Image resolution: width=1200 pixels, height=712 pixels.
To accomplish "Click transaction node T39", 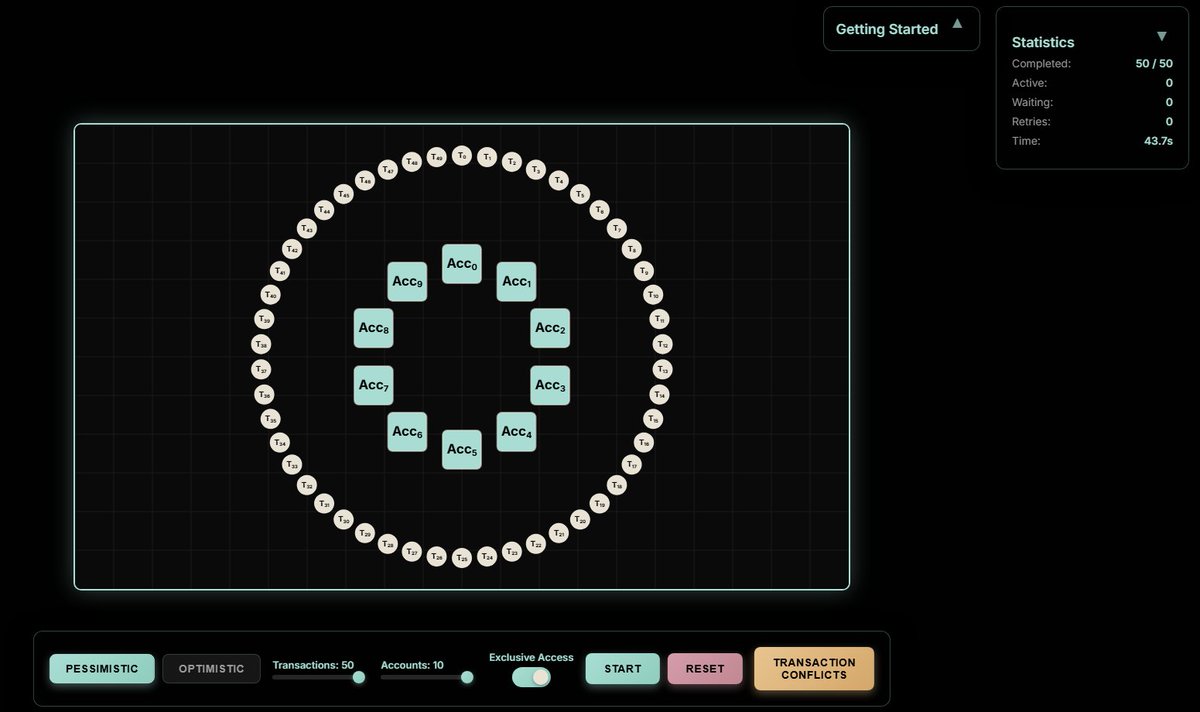I will (x=264, y=319).
